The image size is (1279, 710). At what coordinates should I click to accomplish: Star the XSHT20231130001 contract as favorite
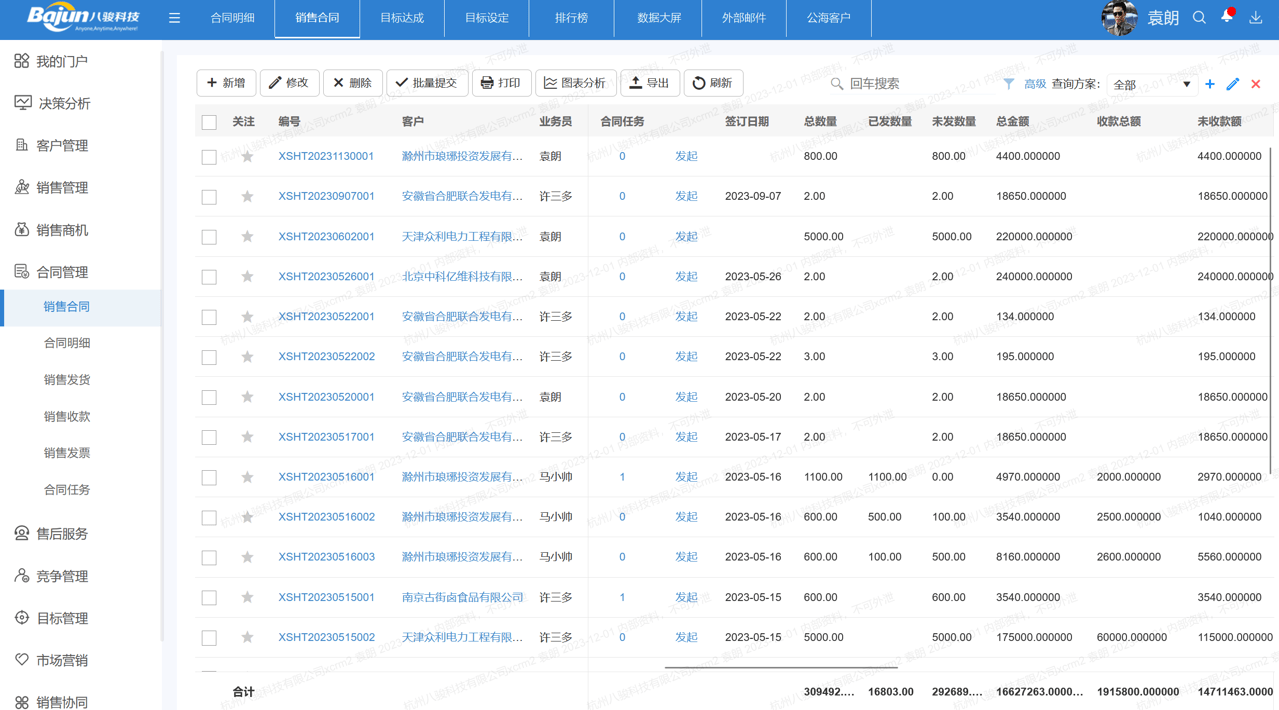pos(246,156)
